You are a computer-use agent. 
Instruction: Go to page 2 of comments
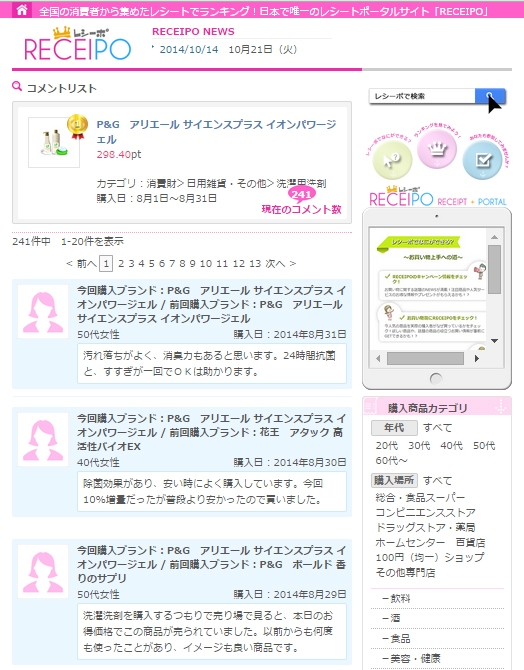pos(121,264)
